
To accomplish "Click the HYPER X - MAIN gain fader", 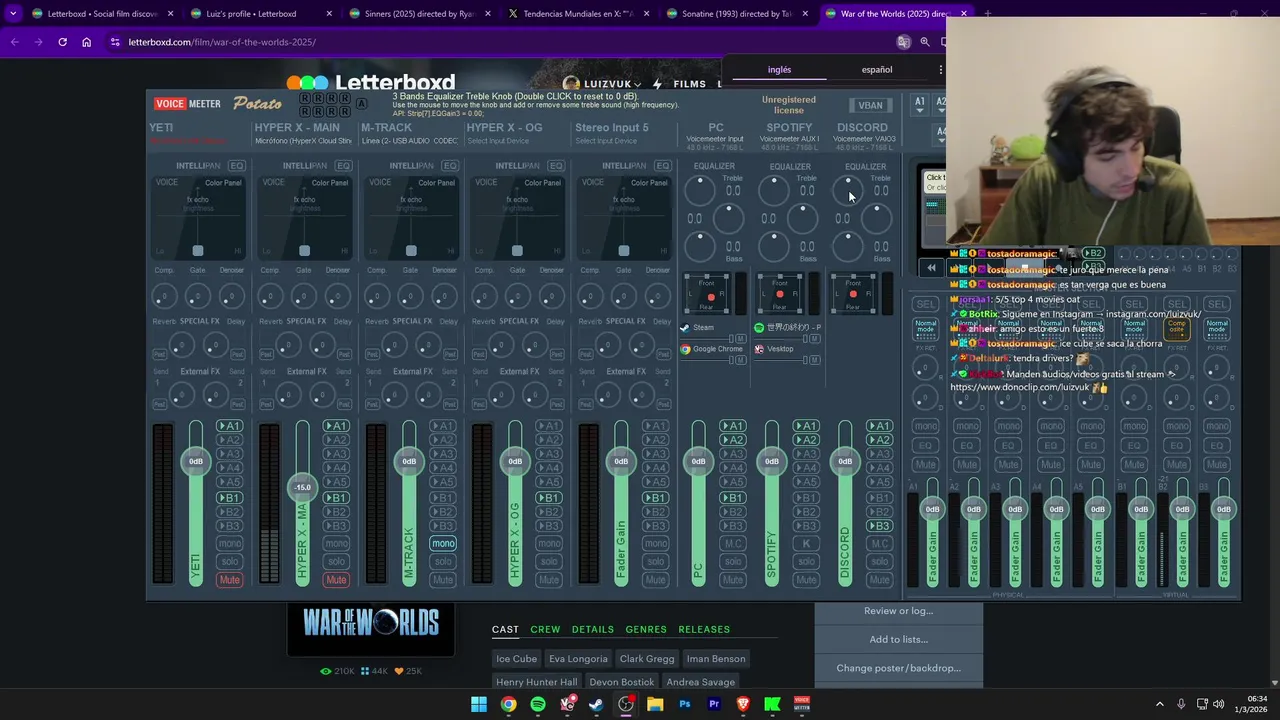I will 302,487.
